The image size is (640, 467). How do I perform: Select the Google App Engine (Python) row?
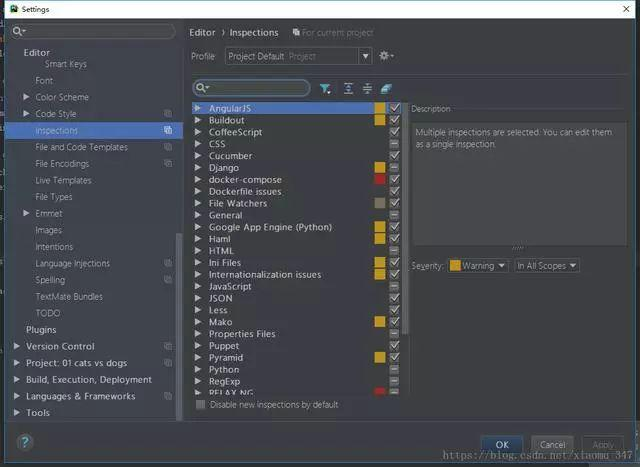point(297,227)
